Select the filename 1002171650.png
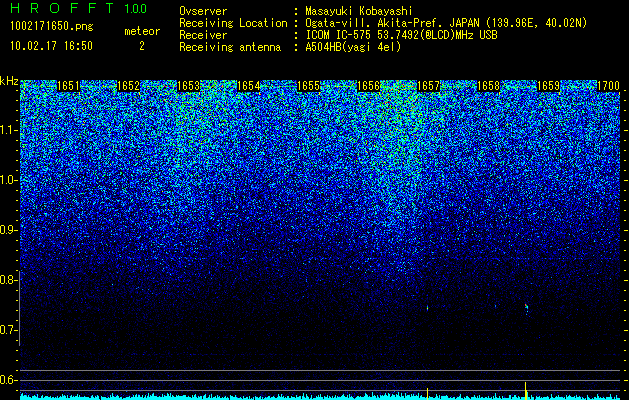The image size is (629, 400). tap(52, 26)
